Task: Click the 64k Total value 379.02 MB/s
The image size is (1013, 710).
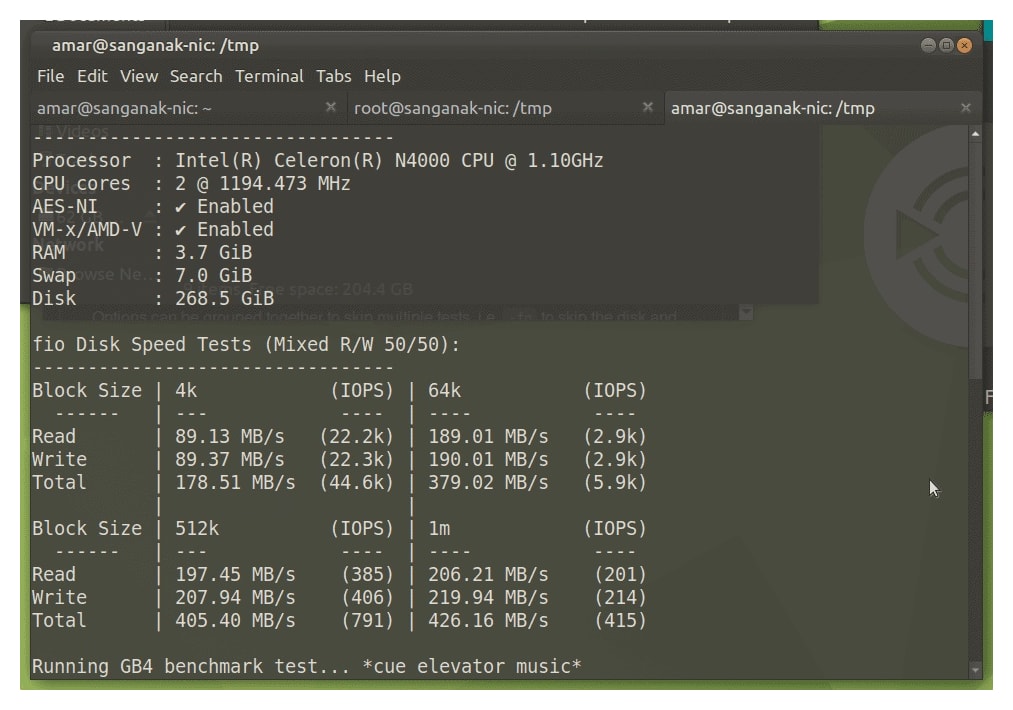Action: pos(488,482)
